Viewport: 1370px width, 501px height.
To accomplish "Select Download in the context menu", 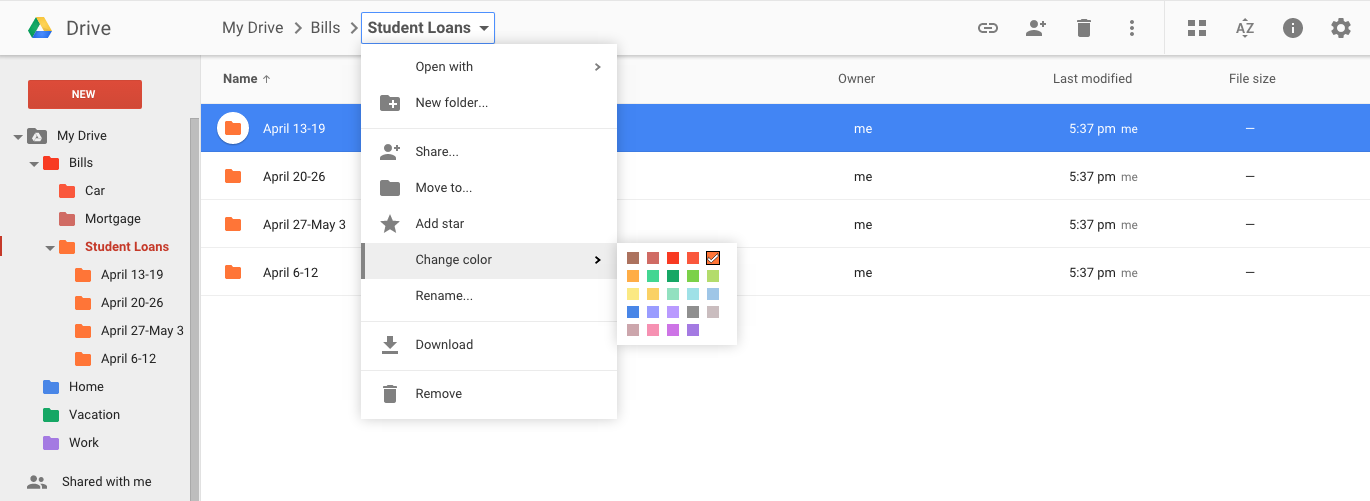I will 444,345.
